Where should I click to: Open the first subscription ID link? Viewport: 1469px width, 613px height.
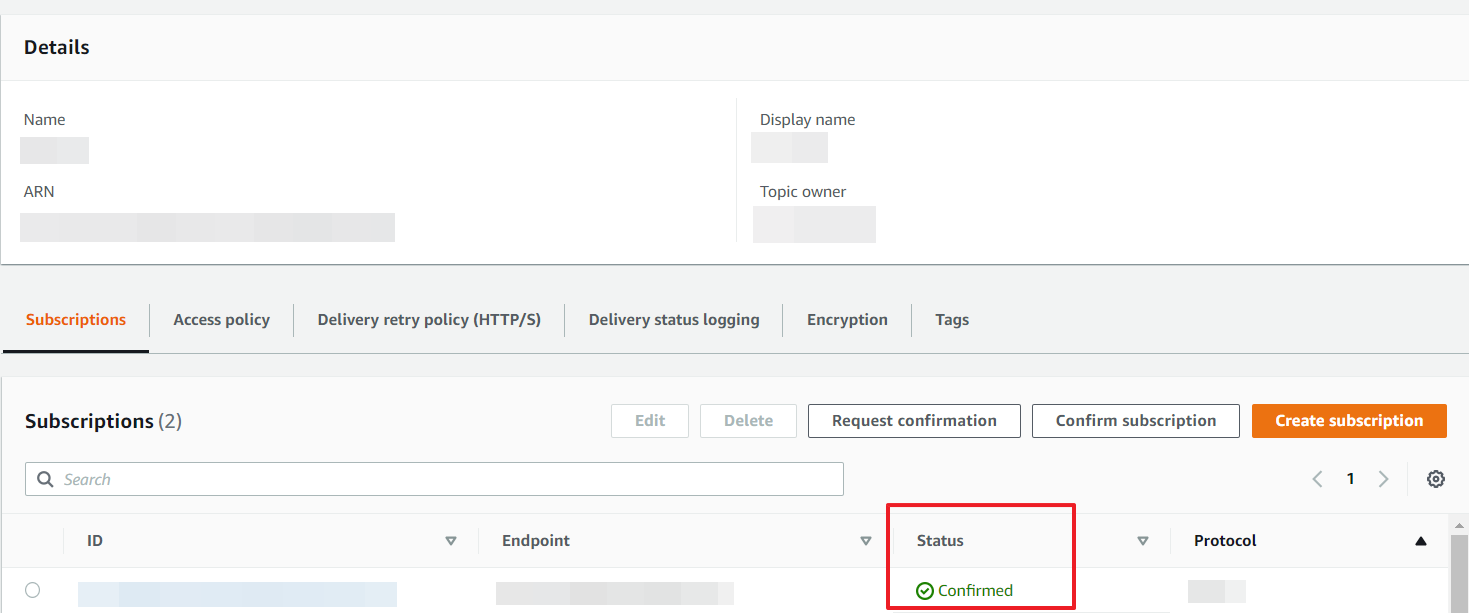point(237,594)
